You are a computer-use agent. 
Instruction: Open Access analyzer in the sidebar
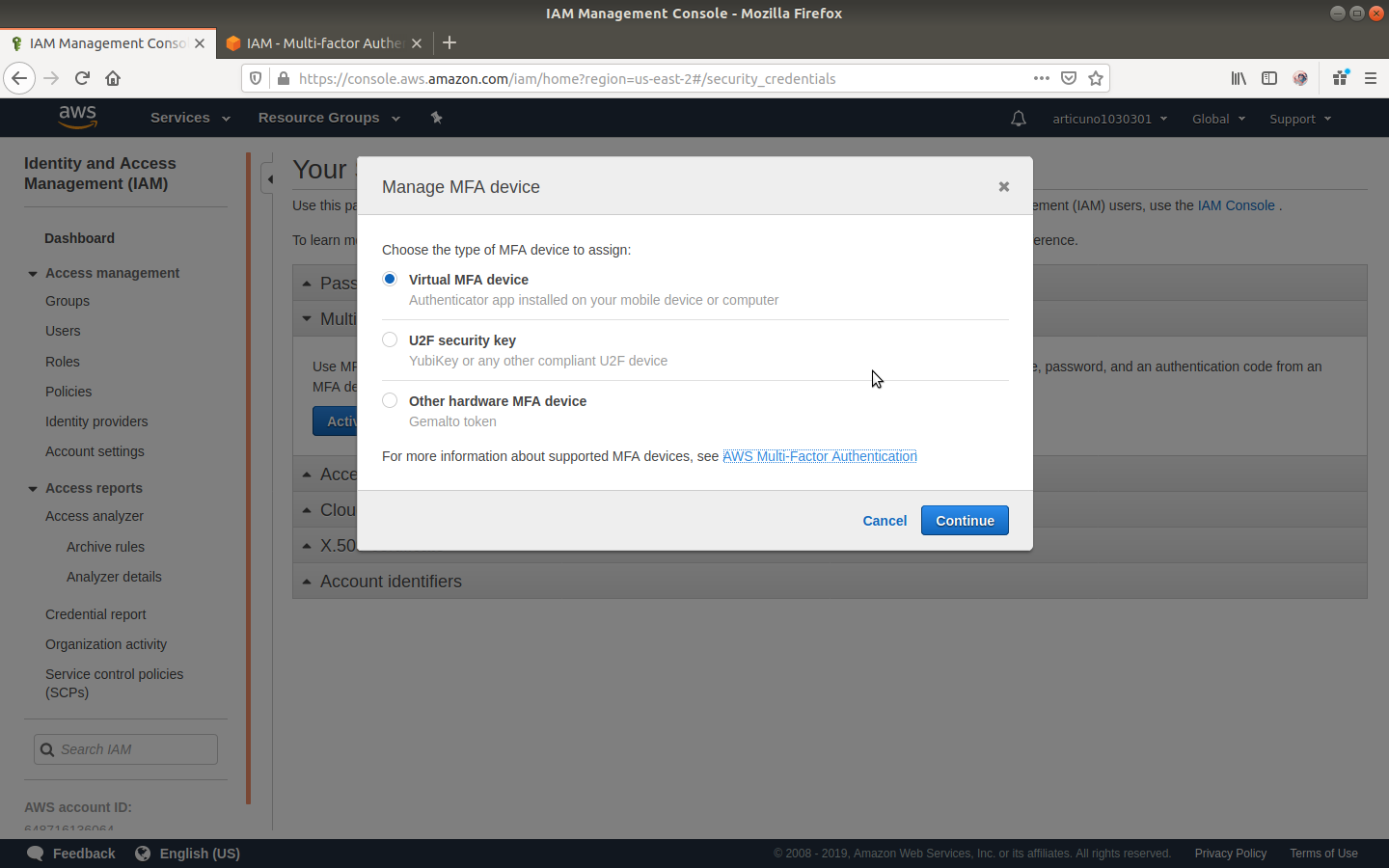(x=95, y=516)
